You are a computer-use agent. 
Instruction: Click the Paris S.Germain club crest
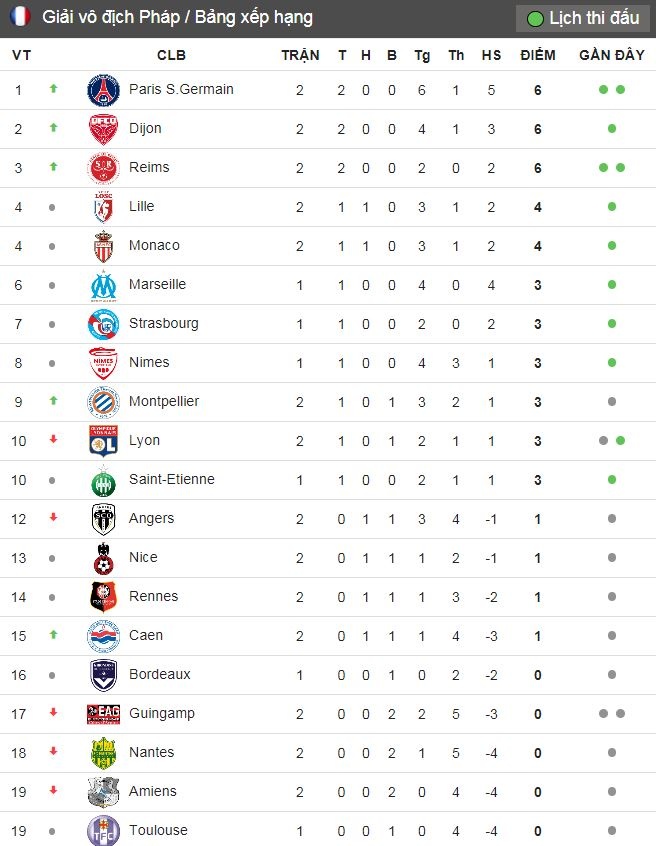(103, 90)
